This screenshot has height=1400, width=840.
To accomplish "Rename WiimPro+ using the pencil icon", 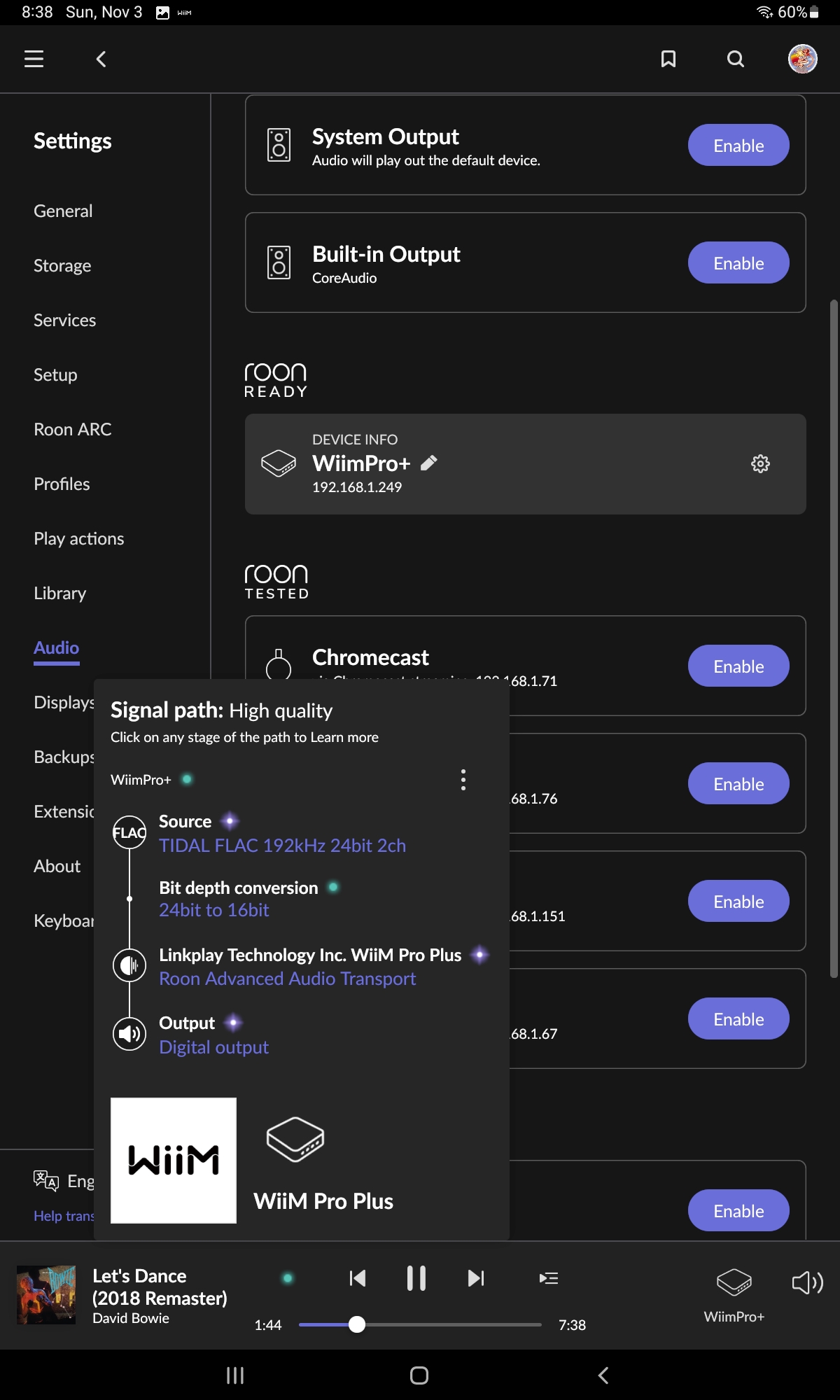I will [429, 463].
